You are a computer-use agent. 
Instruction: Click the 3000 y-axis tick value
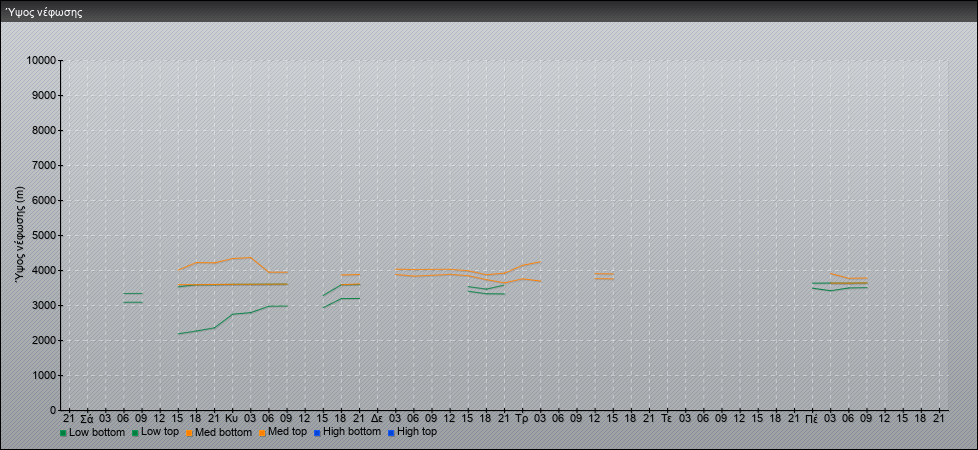pyautogui.click(x=44, y=305)
